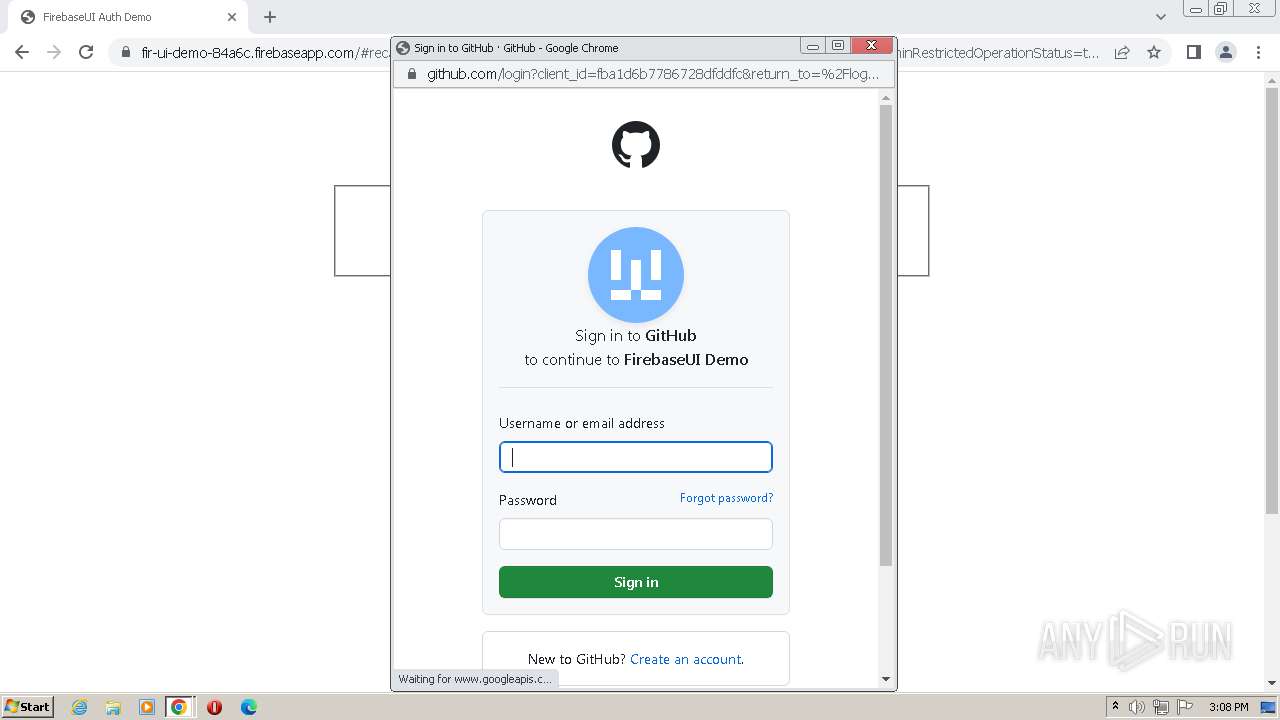Open Microsoft Edge from the taskbar
Image resolution: width=1280 pixels, height=720 pixels.
[x=249, y=707]
